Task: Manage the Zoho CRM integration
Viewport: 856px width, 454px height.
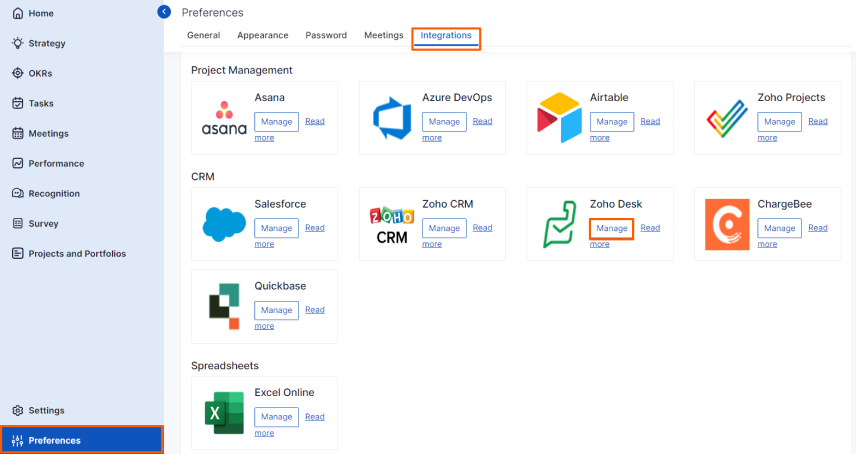Action: pyautogui.click(x=444, y=228)
